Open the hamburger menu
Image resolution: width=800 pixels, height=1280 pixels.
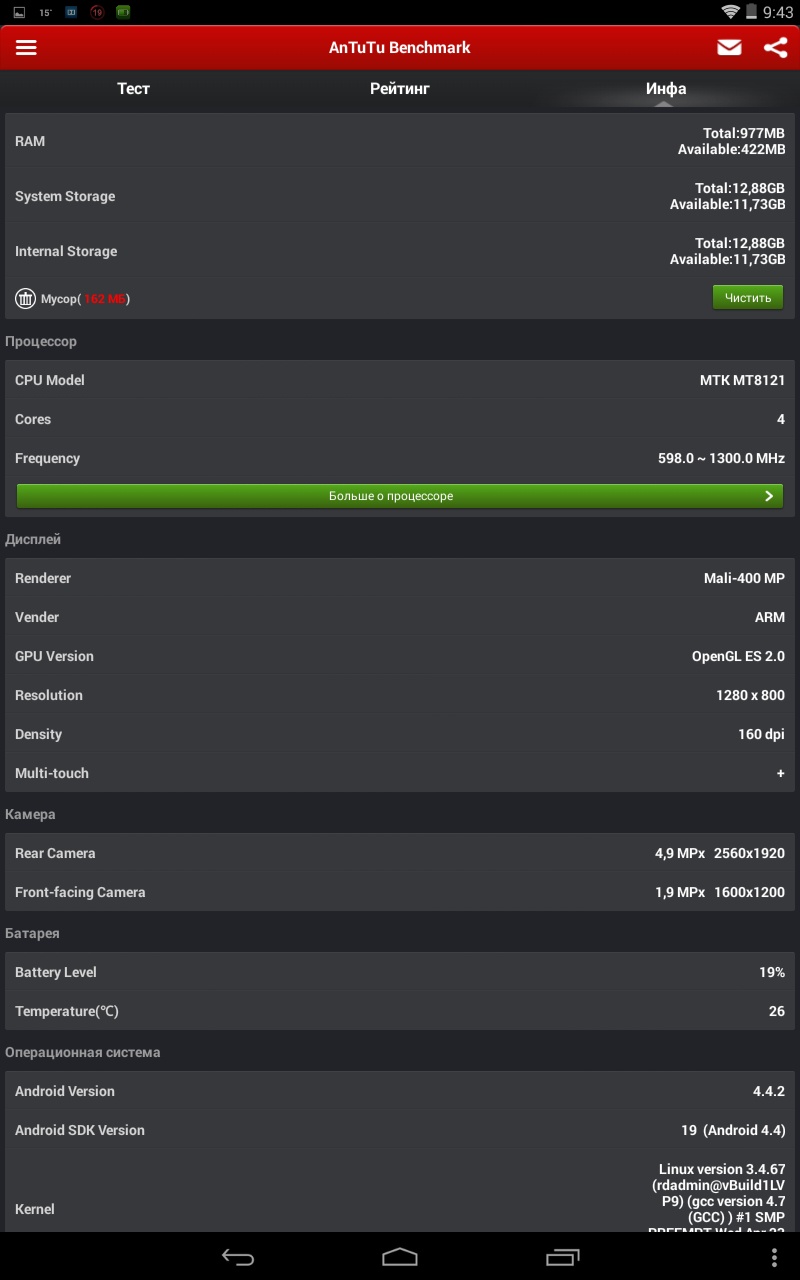pos(26,48)
